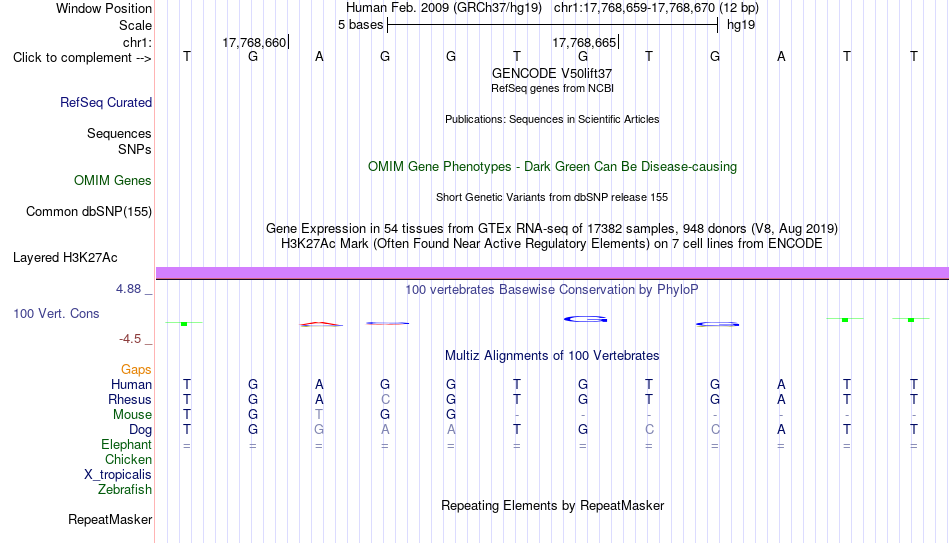Screen dimensions: 950x543
Task: Click the 17,768,665 position marker
Action: tap(585, 42)
